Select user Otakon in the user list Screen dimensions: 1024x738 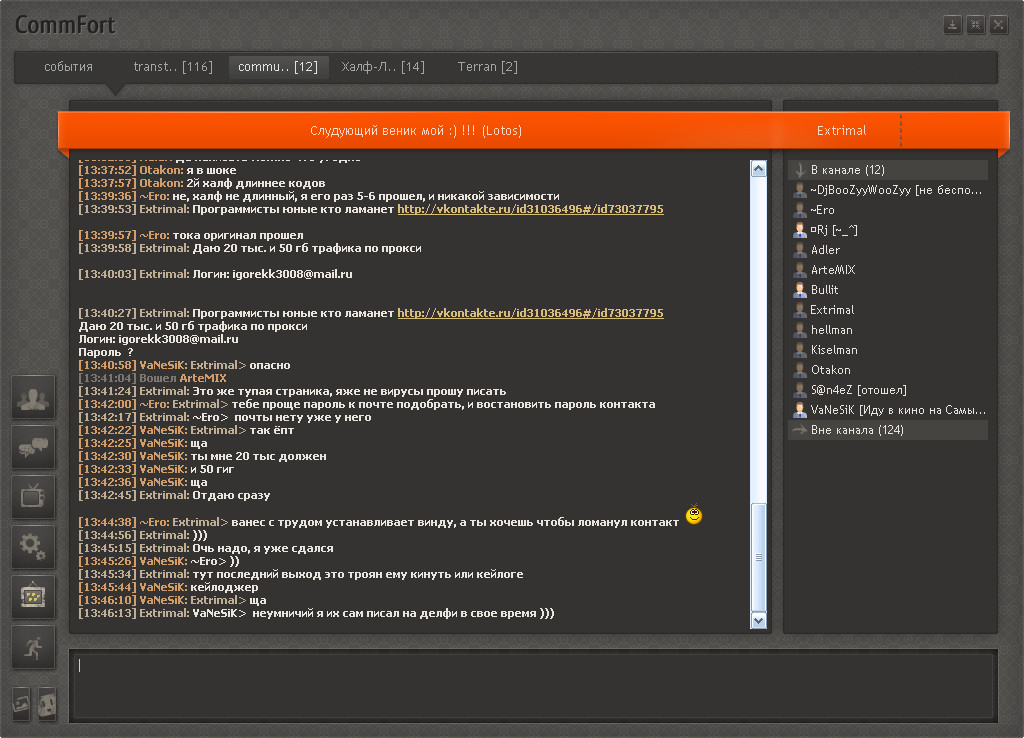tap(830, 370)
